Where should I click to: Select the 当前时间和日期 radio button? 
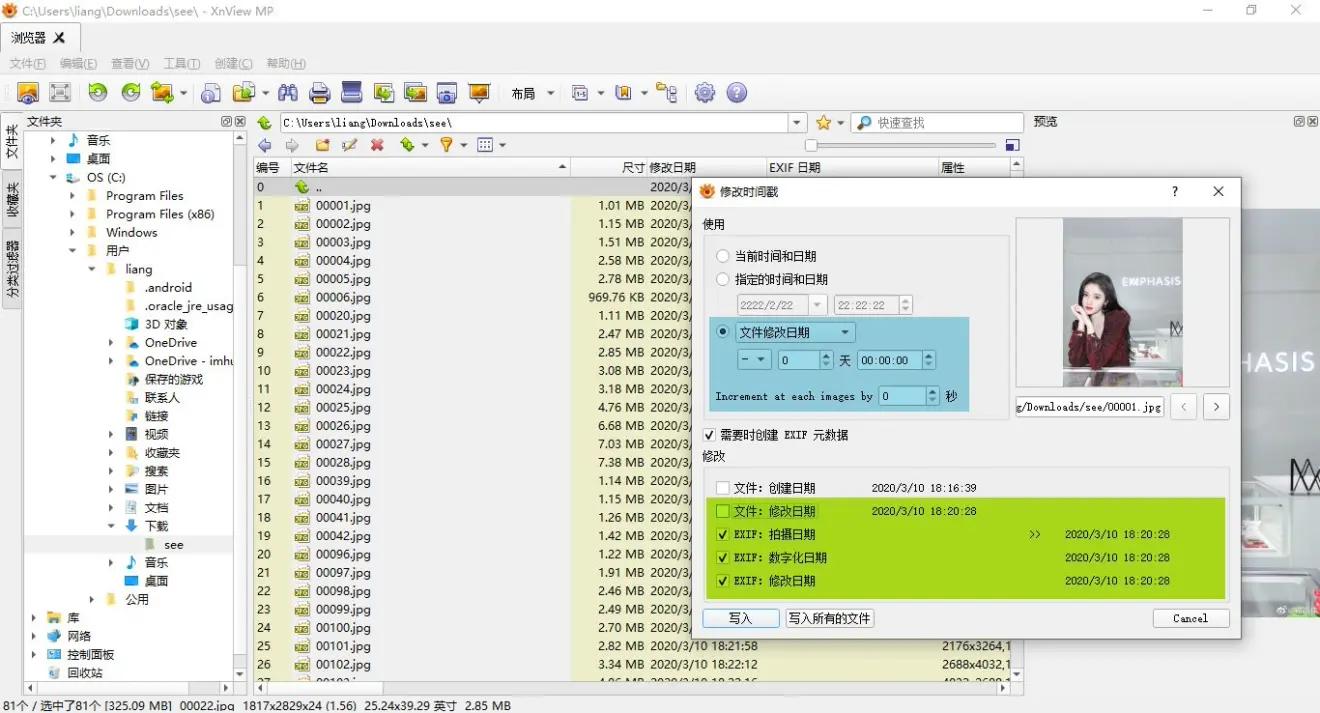pyautogui.click(x=721, y=255)
